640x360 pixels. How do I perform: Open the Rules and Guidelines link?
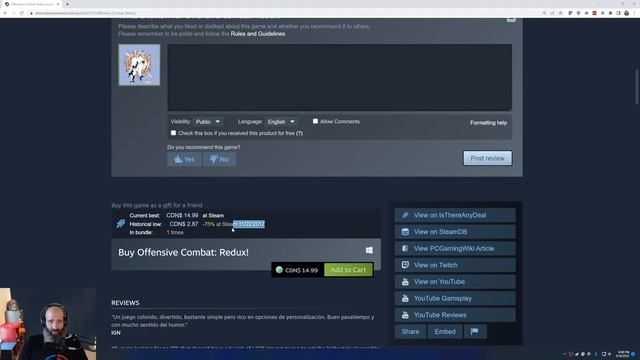click(x=258, y=34)
